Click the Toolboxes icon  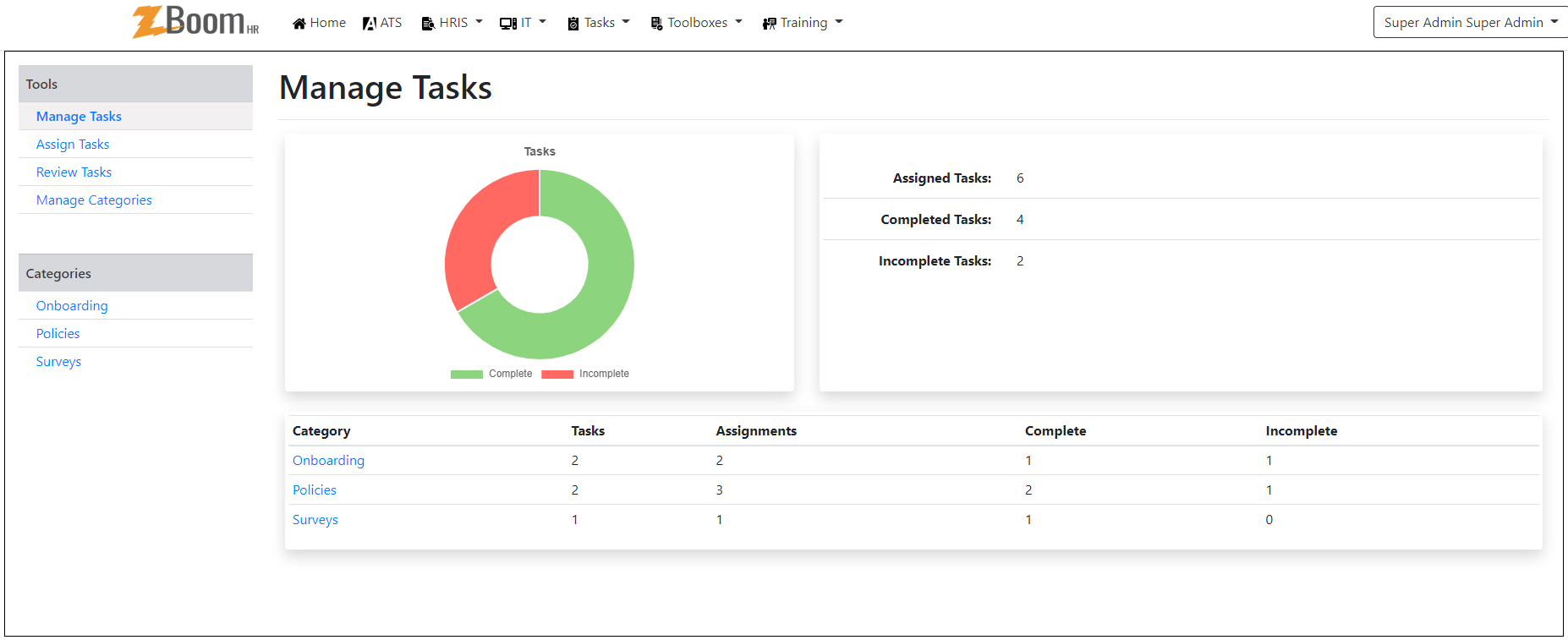click(656, 24)
